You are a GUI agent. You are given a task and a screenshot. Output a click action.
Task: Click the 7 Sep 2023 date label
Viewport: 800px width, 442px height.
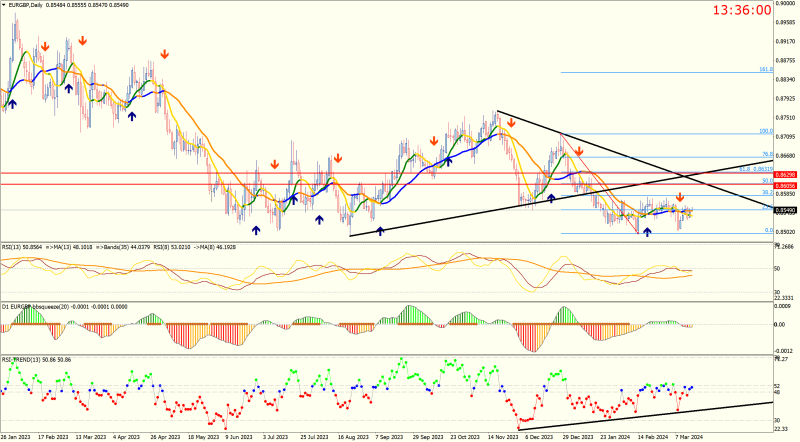click(389, 437)
